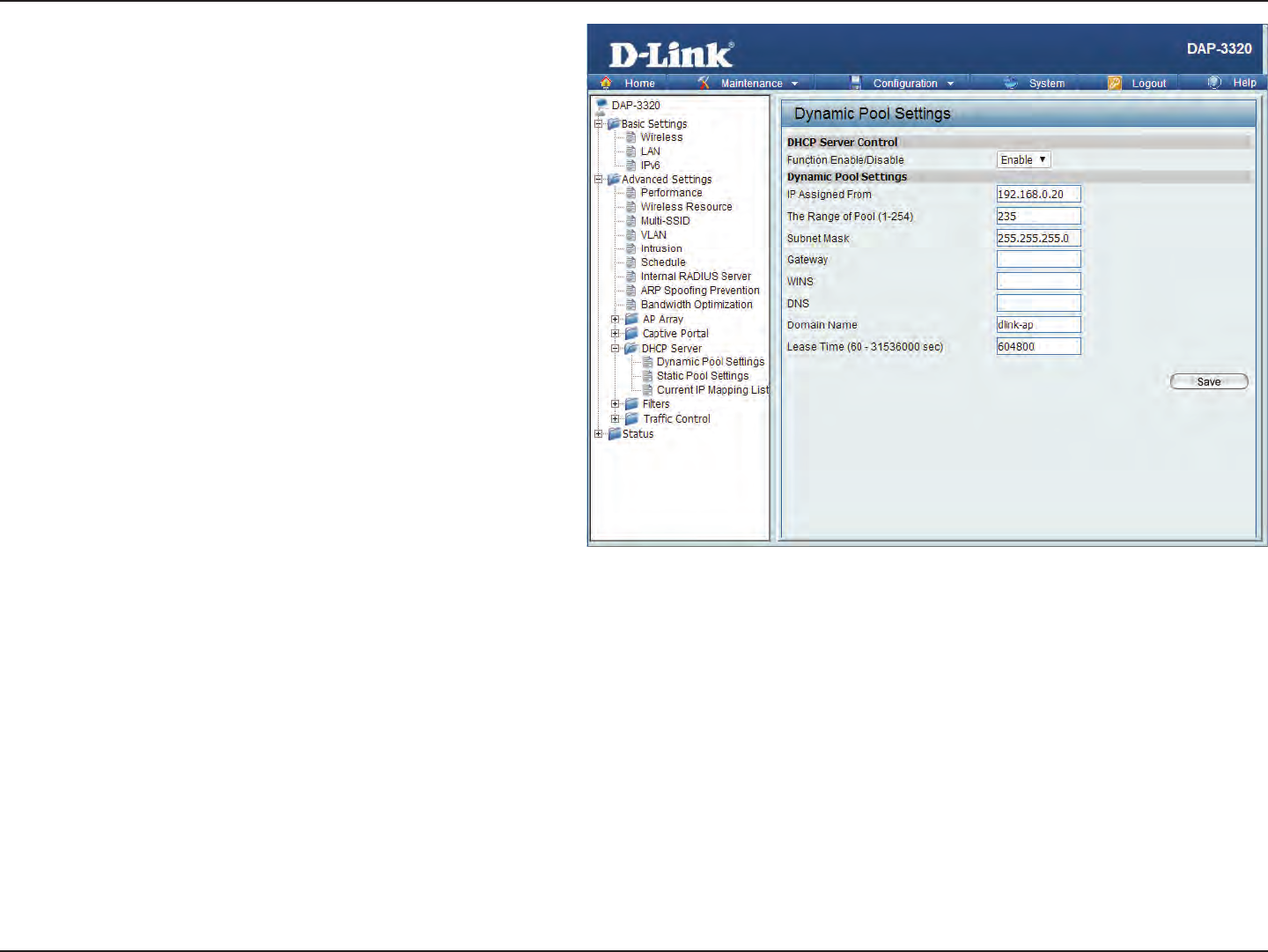This screenshot has height=952, width=1268.
Task: Click the DNS input field
Action: tap(1038, 303)
